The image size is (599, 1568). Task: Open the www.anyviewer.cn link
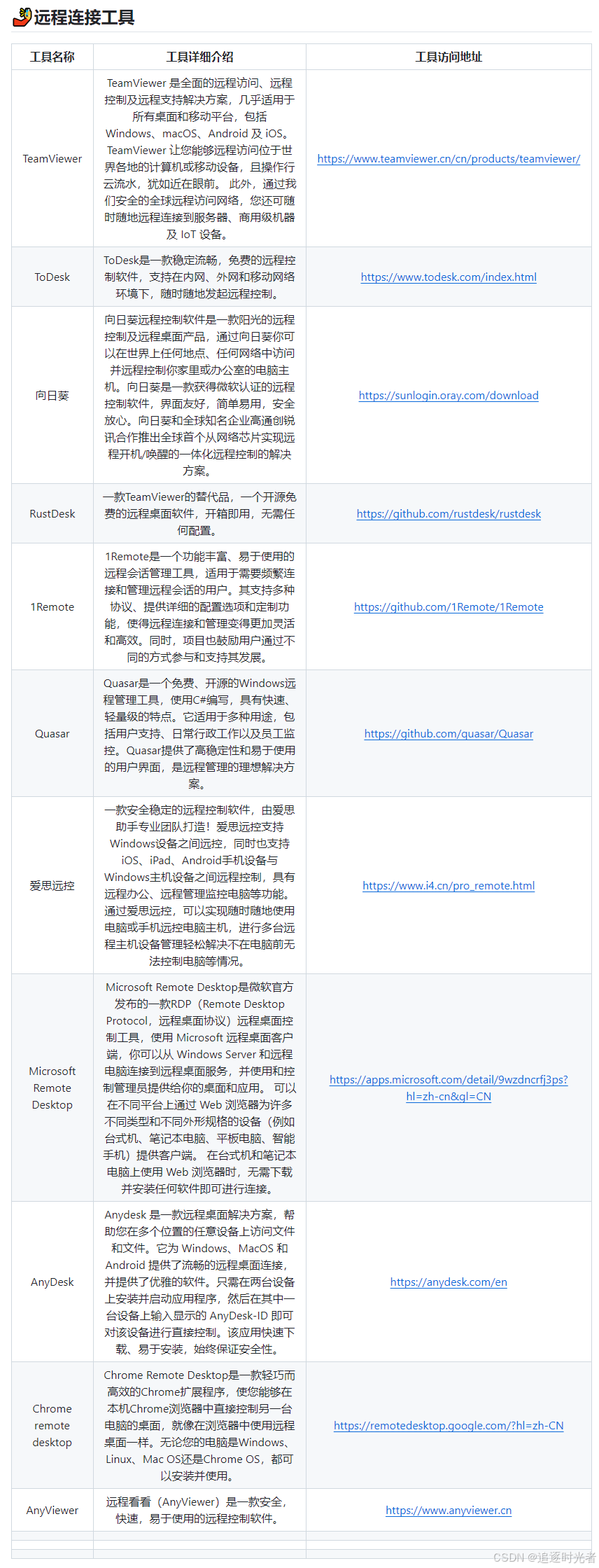click(449, 1511)
